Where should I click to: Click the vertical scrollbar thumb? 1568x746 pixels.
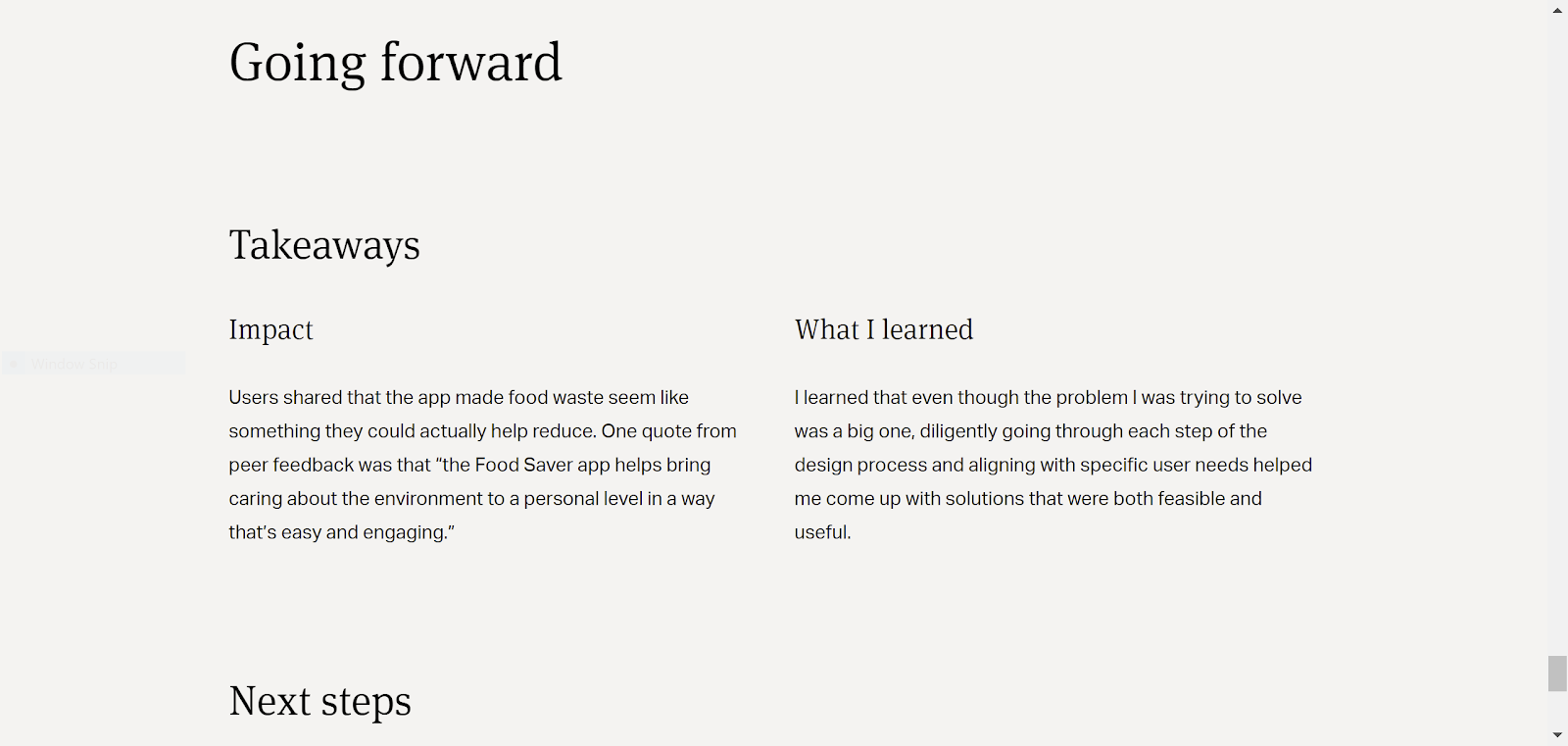point(1557,673)
